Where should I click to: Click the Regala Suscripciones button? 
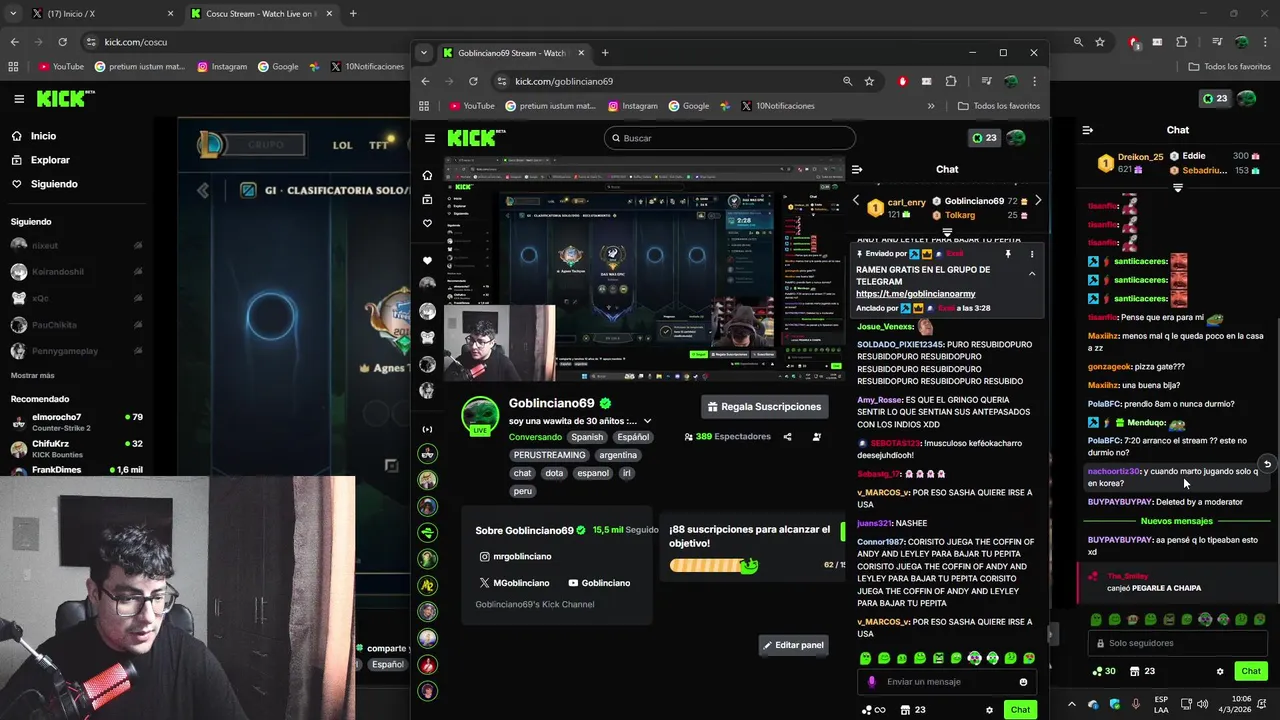[x=764, y=407]
